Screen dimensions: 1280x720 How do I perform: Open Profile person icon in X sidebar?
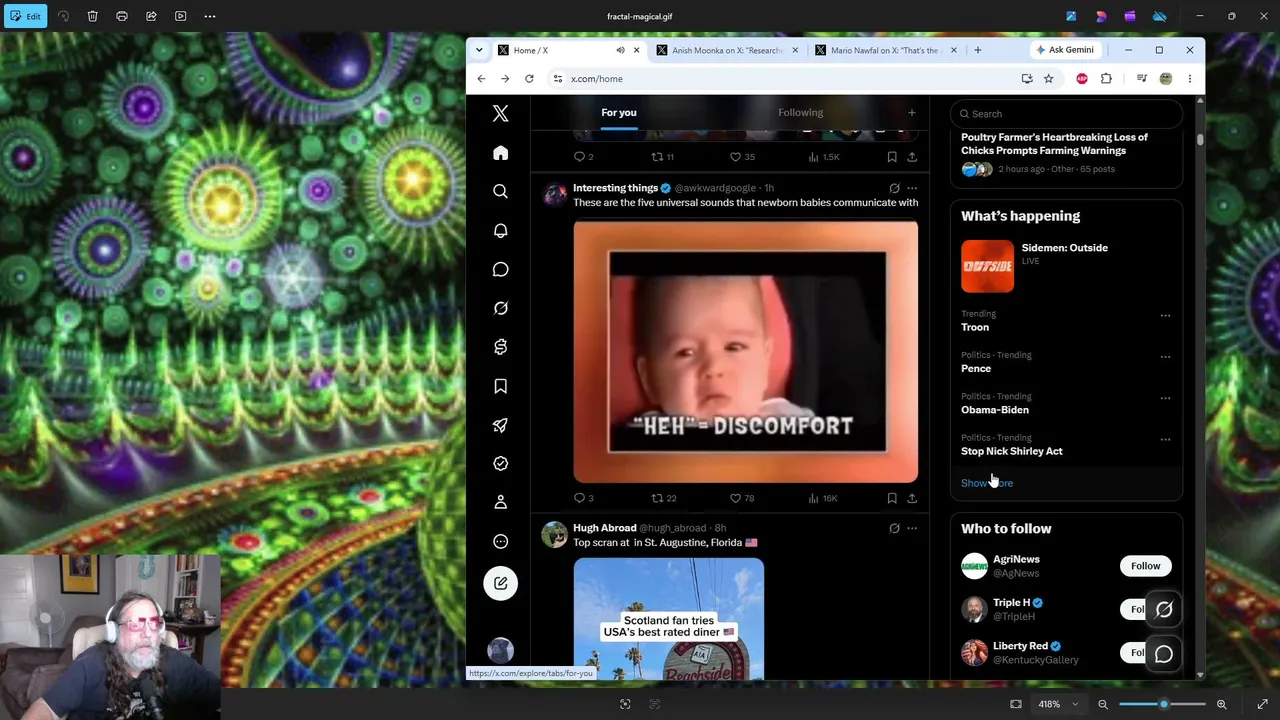tap(500, 502)
